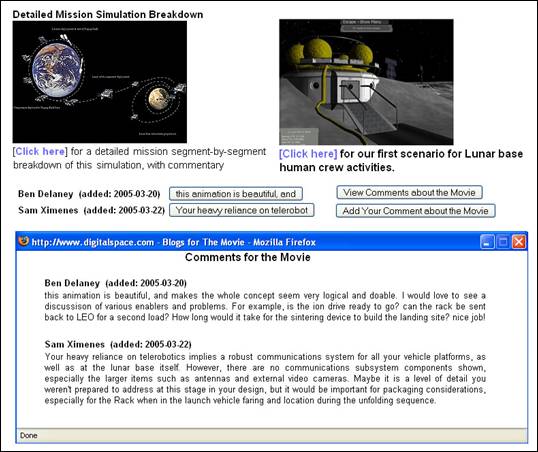Image resolution: width=538 pixels, height=452 pixels.
Task: Click Add Your Comment about the Movie button
Action: coord(416,211)
